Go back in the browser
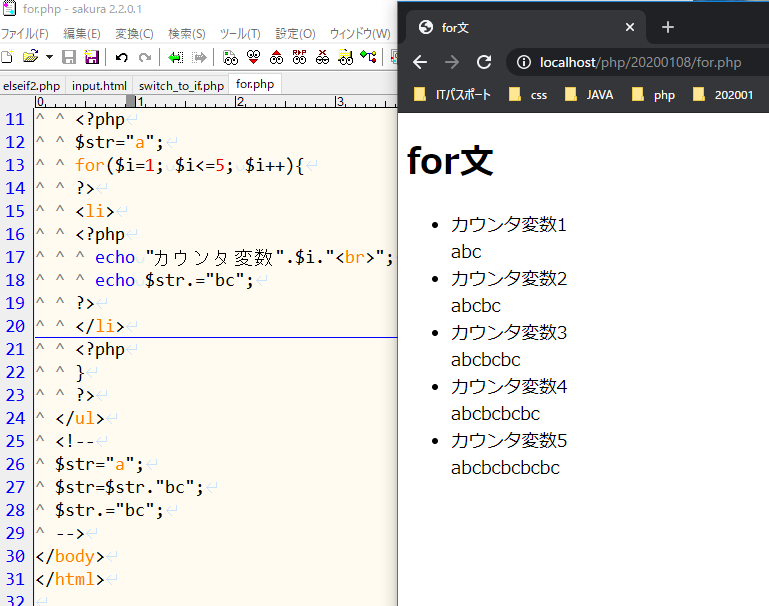The height and width of the screenshot is (606, 769). (420, 63)
